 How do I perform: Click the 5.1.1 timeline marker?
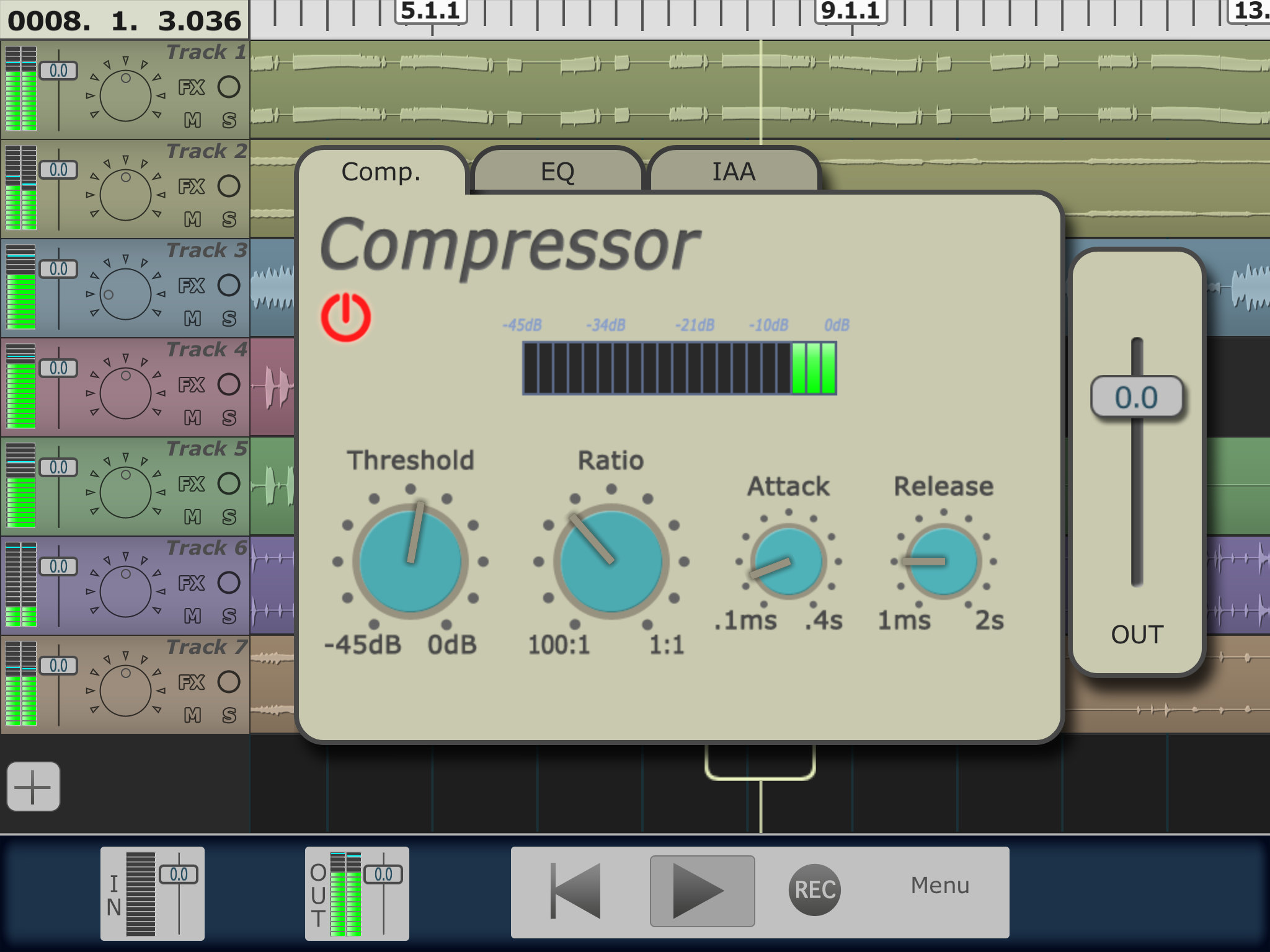click(x=431, y=11)
